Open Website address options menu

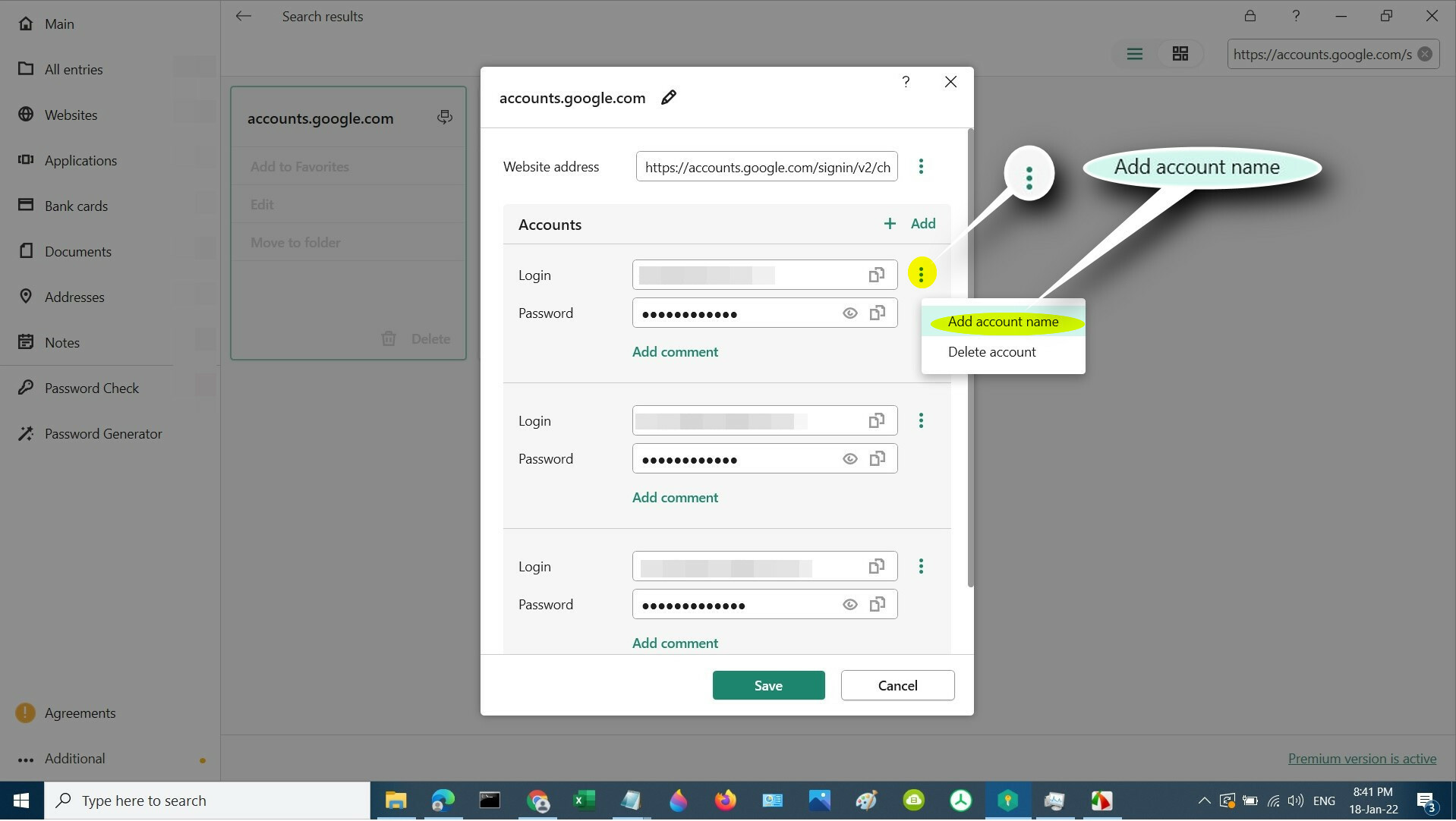(921, 167)
